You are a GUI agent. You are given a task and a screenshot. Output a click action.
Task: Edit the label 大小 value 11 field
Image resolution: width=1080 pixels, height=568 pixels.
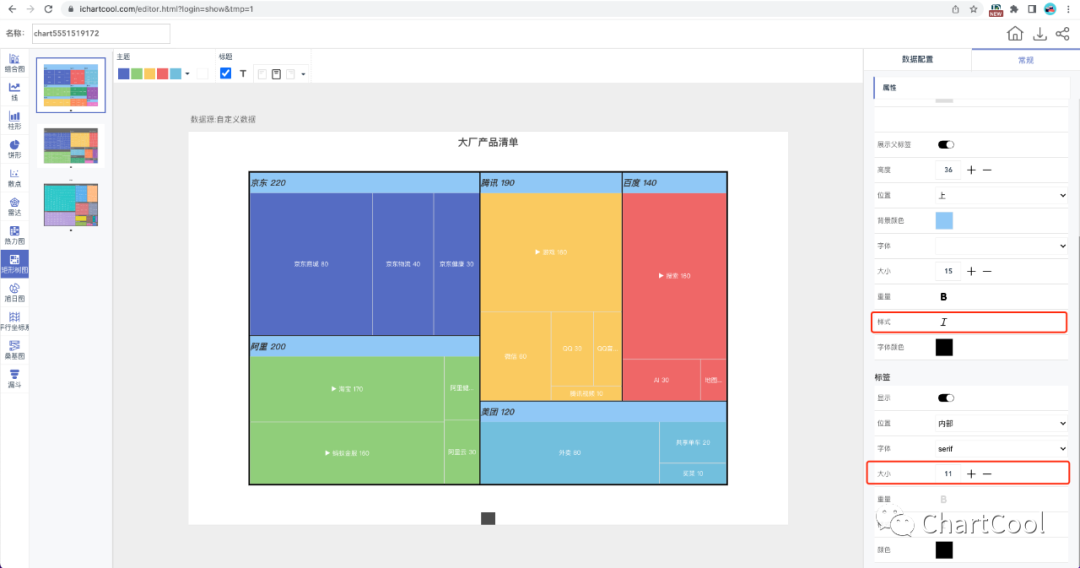pos(948,474)
